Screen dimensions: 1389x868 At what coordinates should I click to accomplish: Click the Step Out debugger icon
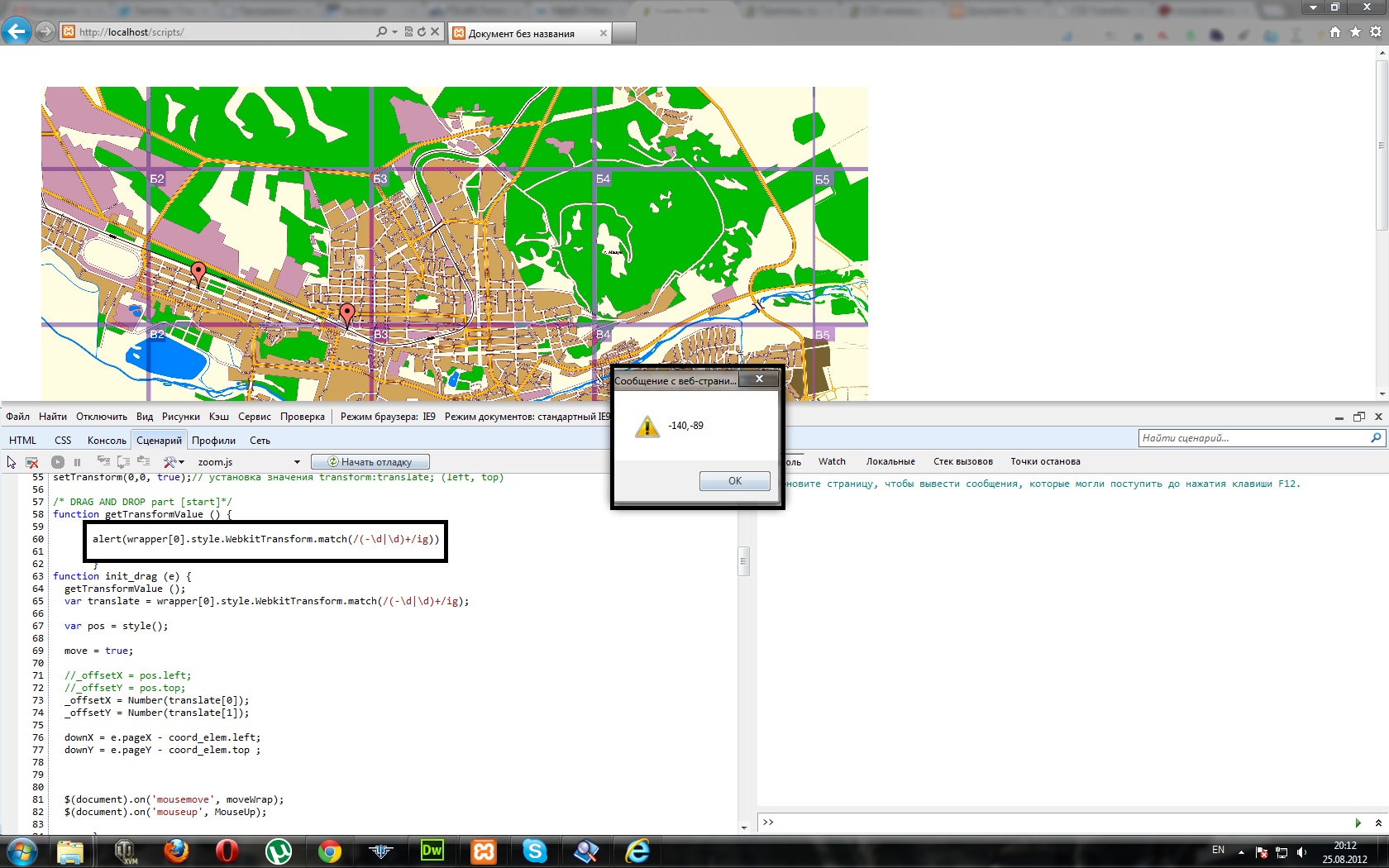[144, 461]
